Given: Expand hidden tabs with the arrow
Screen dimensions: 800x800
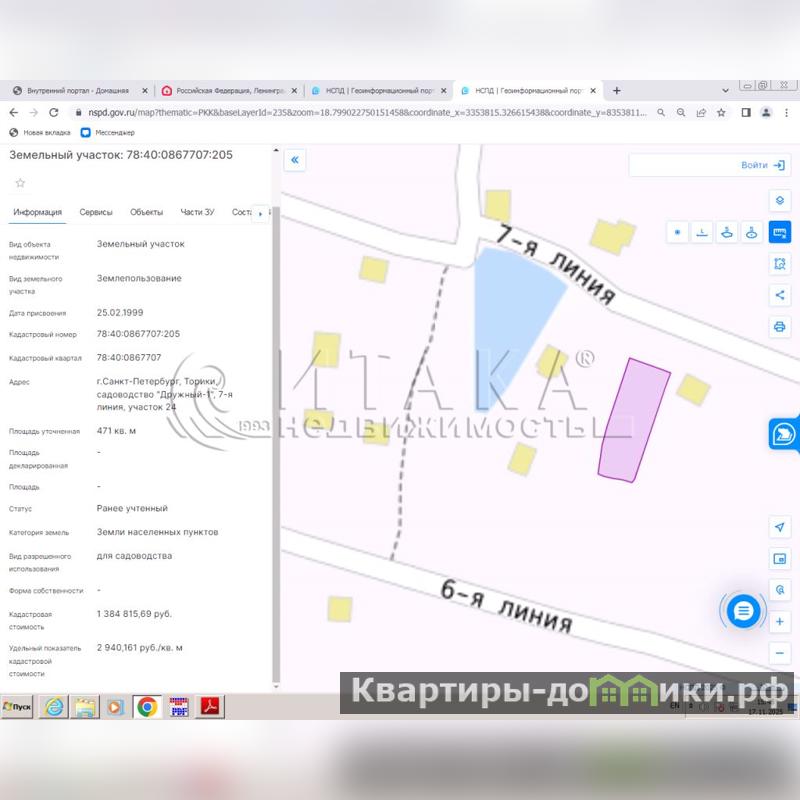Looking at the screenshot, I should pyautogui.click(x=260, y=213).
